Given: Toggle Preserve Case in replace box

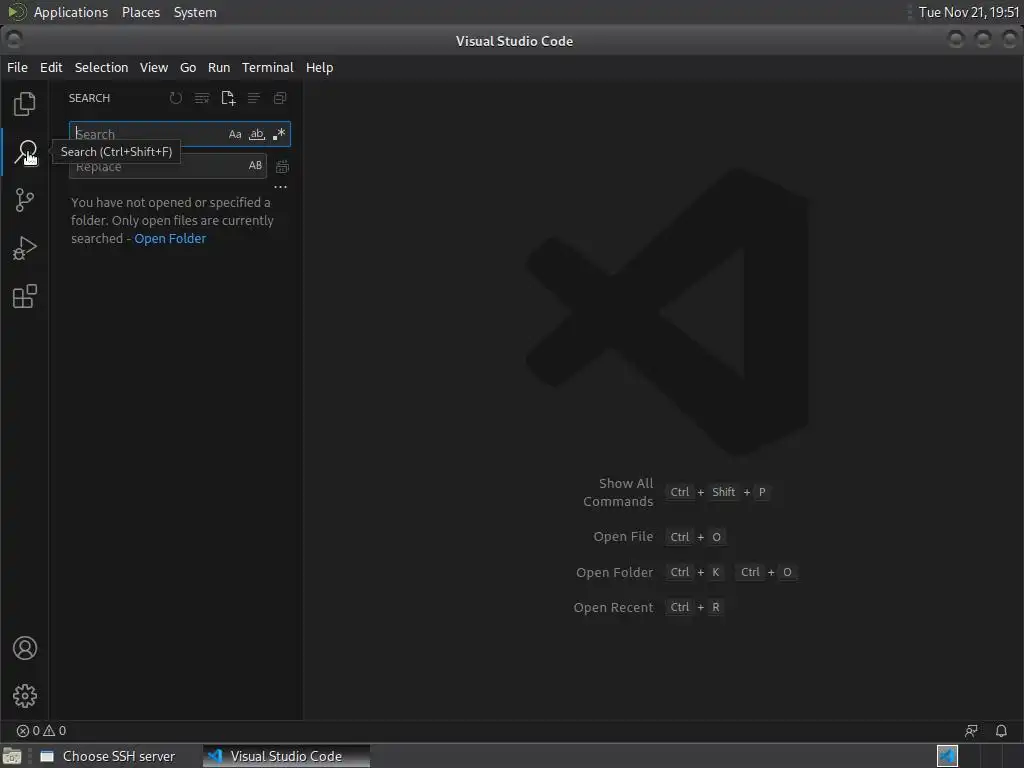Looking at the screenshot, I should pos(255,166).
